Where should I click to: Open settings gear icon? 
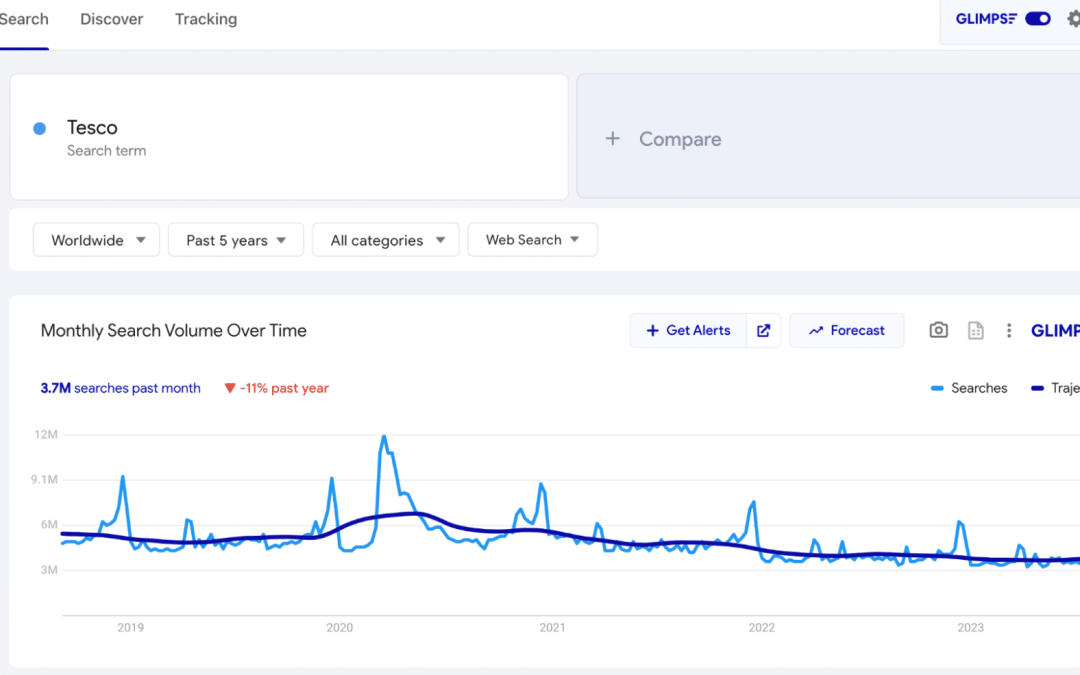click(x=1073, y=19)
